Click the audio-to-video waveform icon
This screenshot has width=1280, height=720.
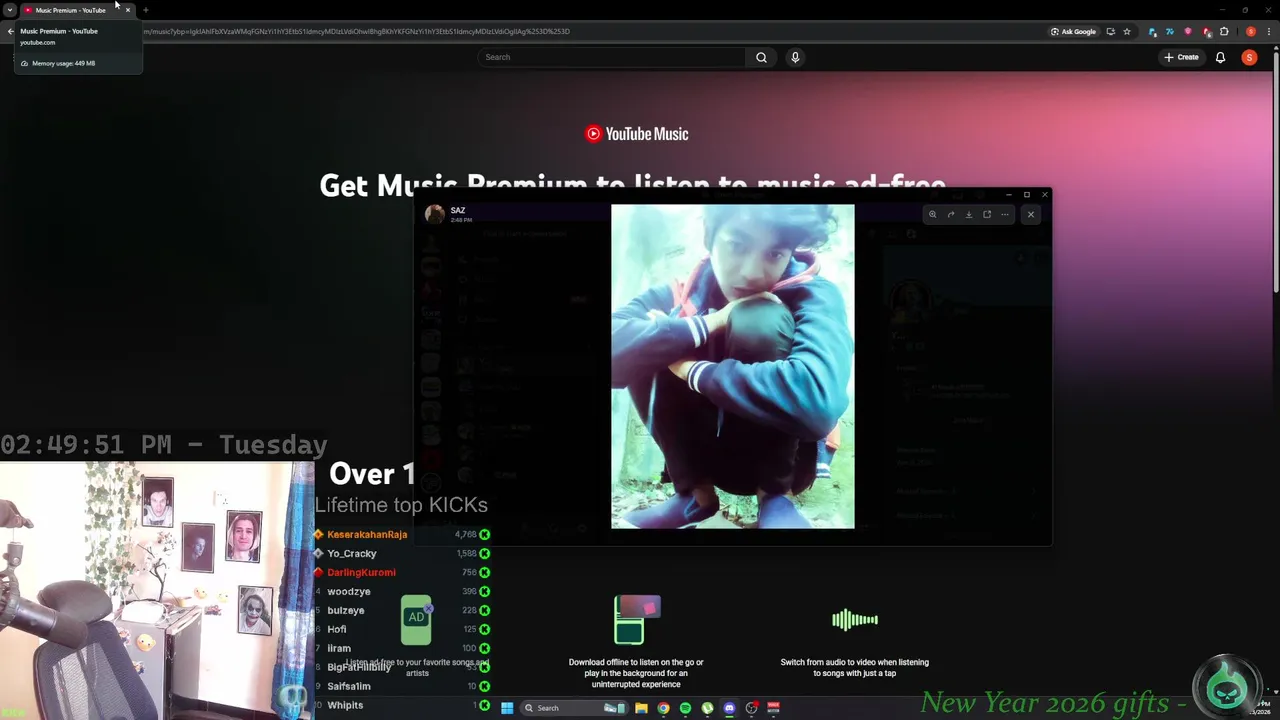click(855, 620)
